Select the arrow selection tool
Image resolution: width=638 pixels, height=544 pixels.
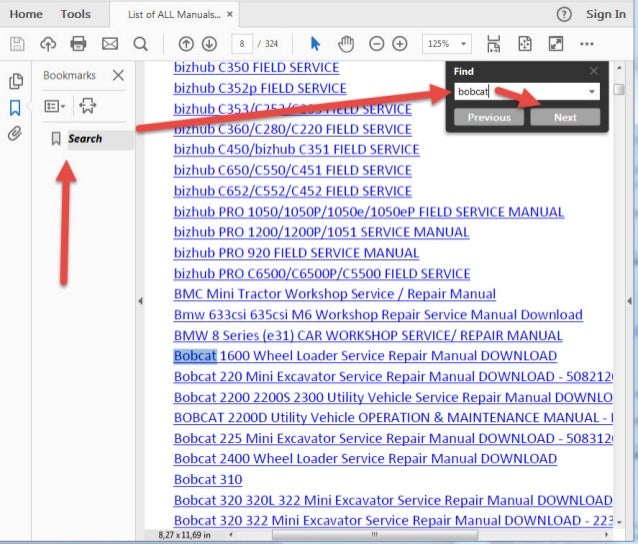click(315, 44)
